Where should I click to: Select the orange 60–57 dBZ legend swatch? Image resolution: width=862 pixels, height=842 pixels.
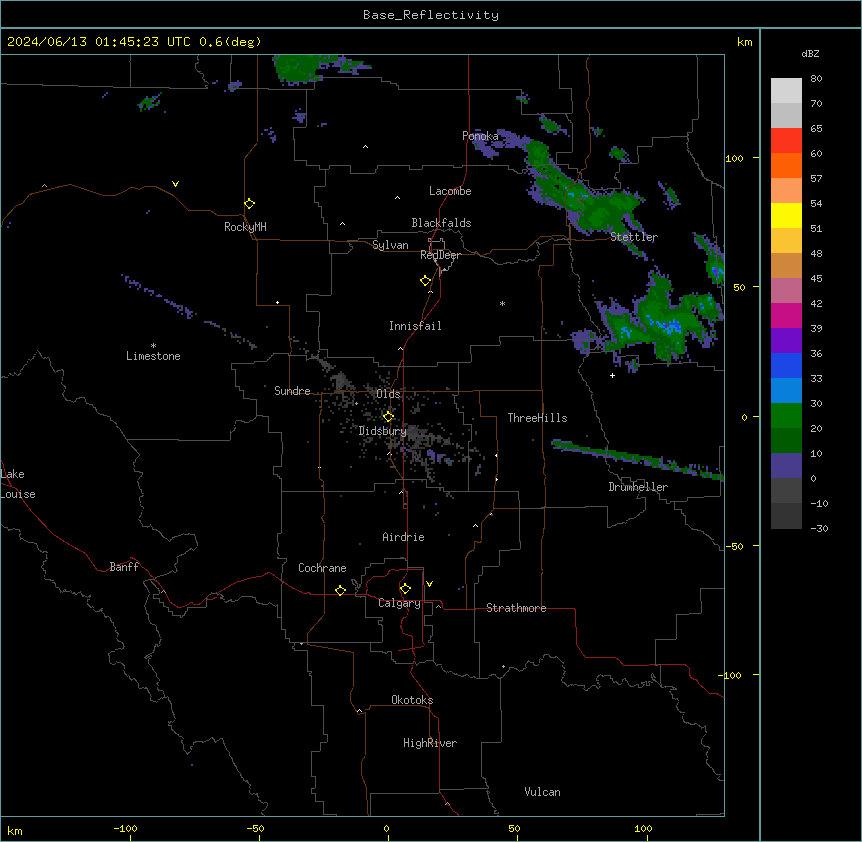tap(786, 165)
